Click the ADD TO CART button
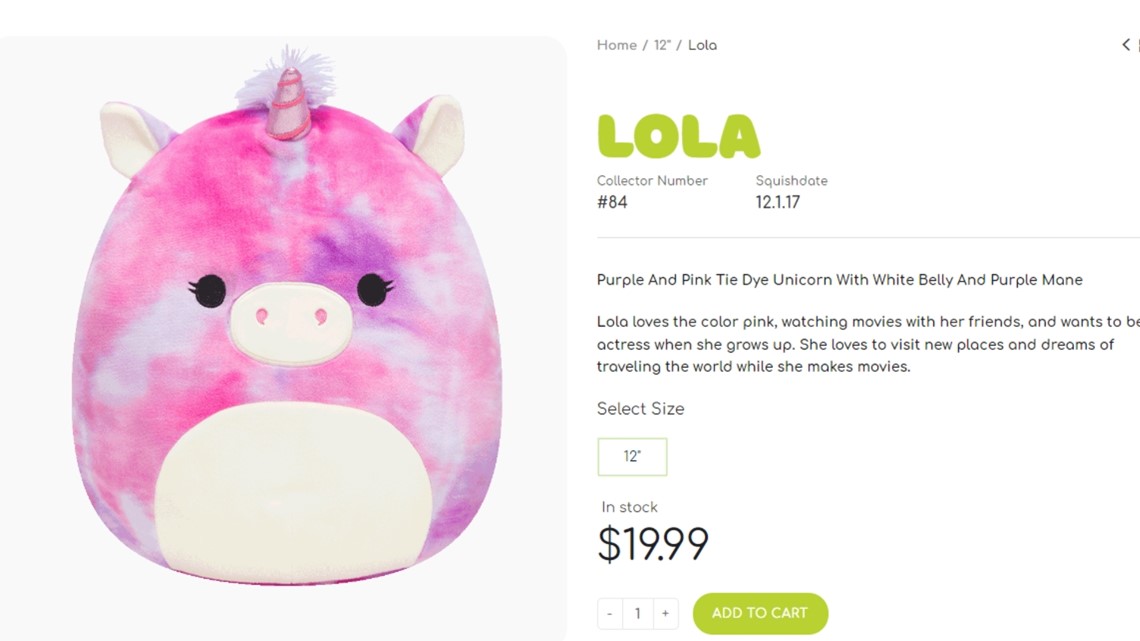Image resolution: width=1140 pixels, height=641 pixels. [760, 613]
